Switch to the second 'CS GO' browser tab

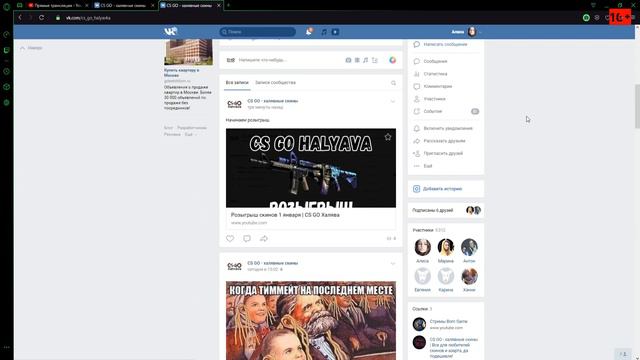pyautogui.click(x=123, y=5)
